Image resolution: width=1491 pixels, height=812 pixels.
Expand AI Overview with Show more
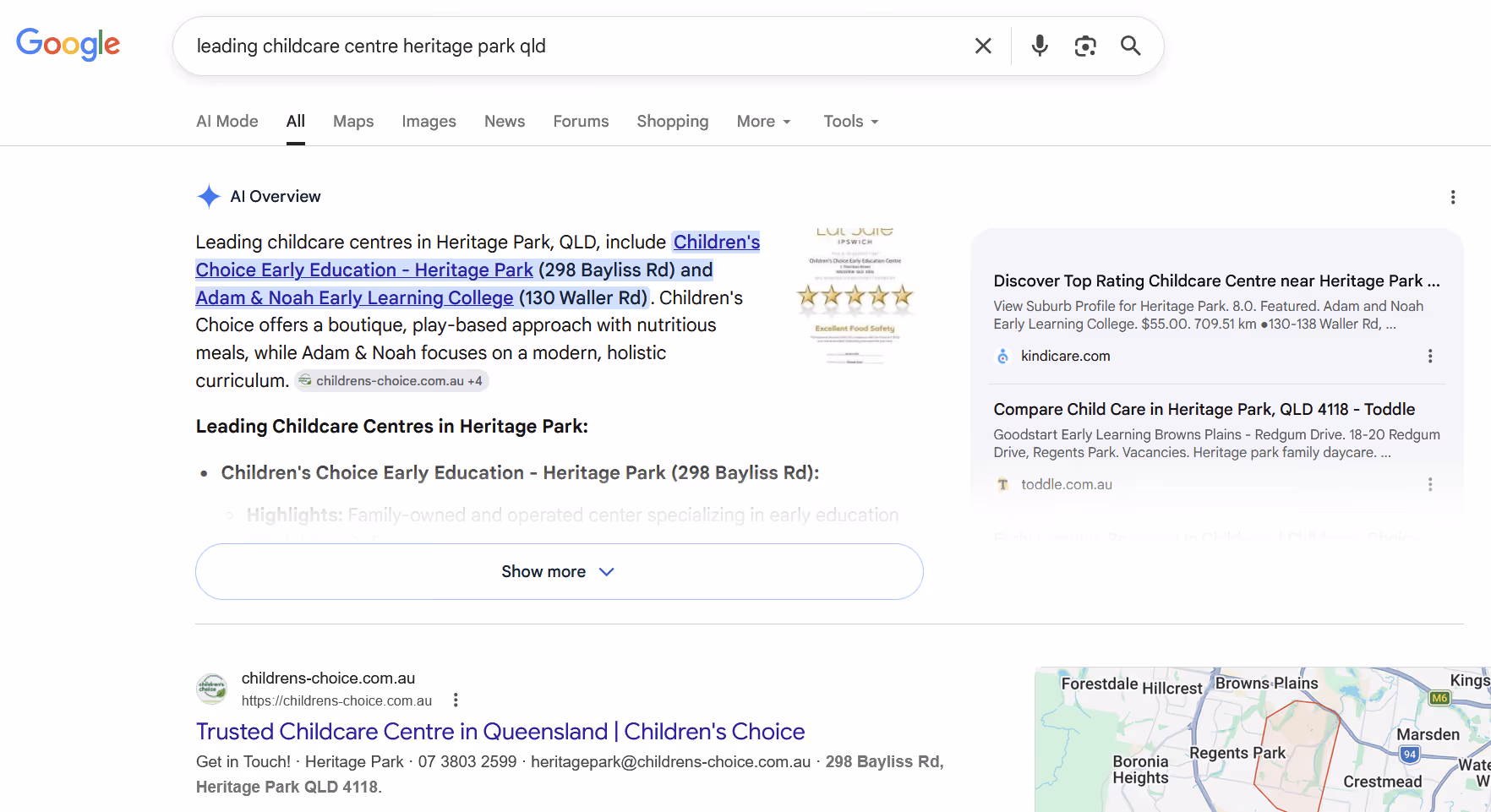(560, 572)
